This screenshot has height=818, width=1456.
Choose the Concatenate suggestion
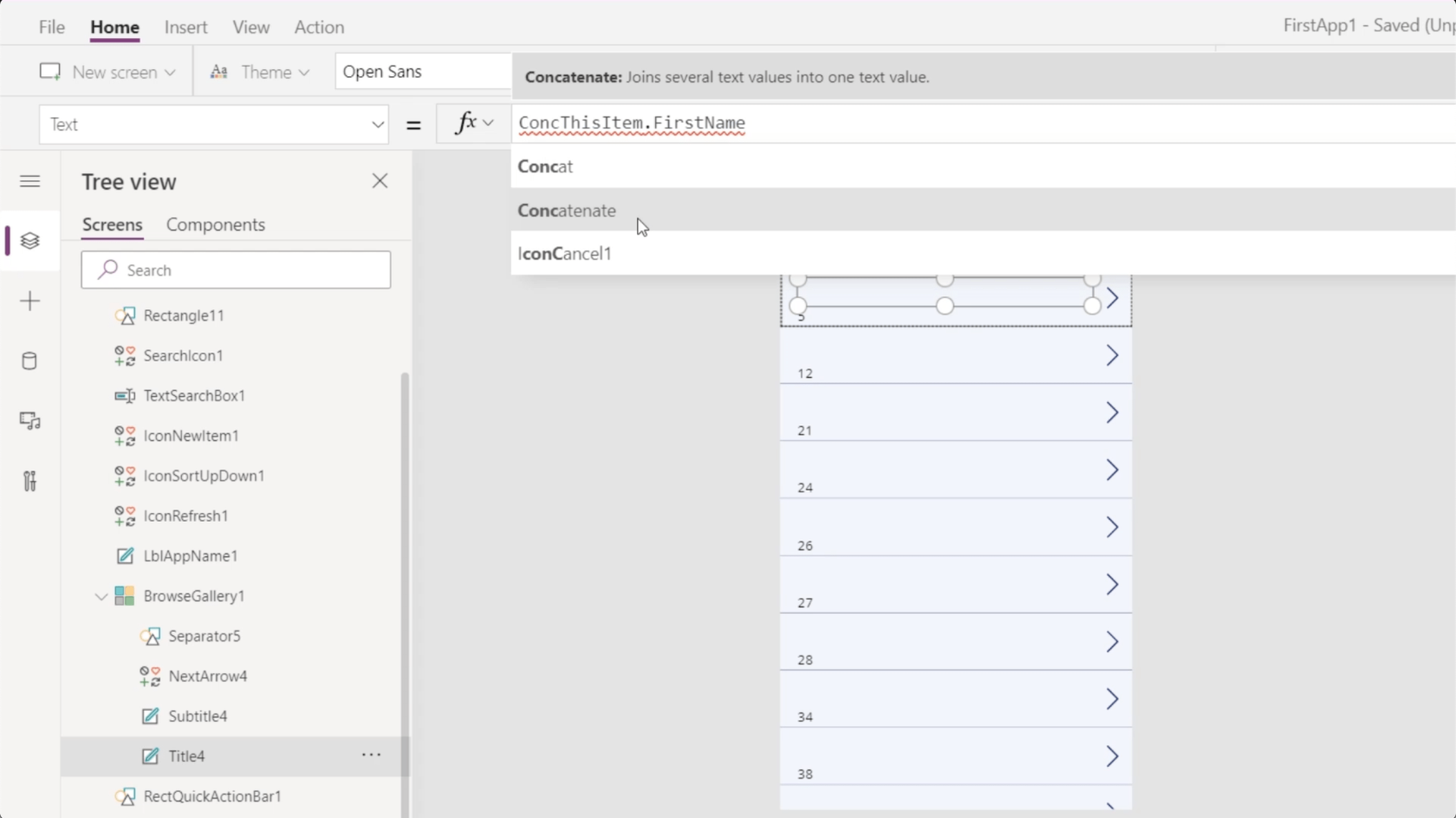(983, 210)
